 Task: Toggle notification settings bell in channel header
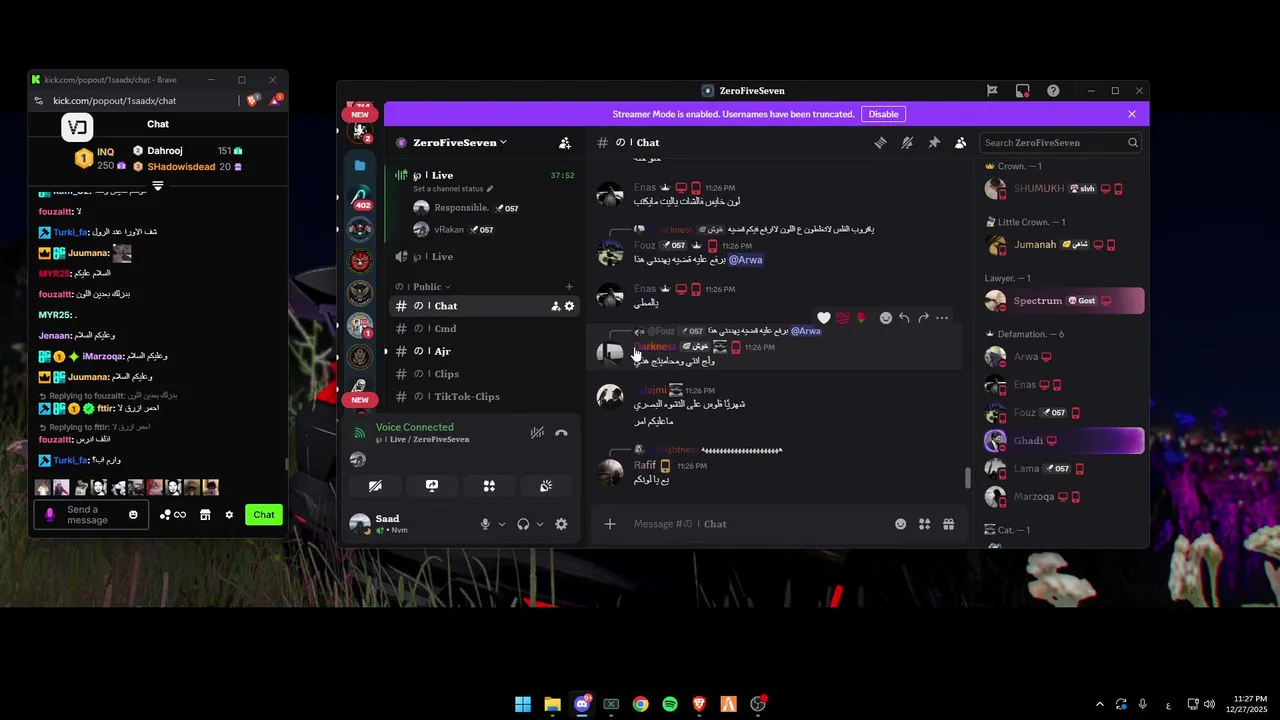tap(907, 143)
